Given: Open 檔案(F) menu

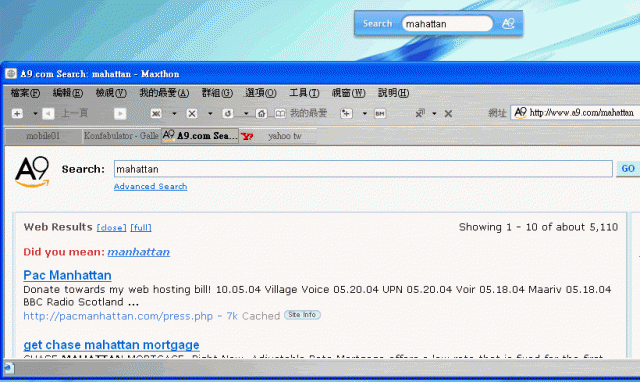Looking at the screenshot, I should 25,93.
